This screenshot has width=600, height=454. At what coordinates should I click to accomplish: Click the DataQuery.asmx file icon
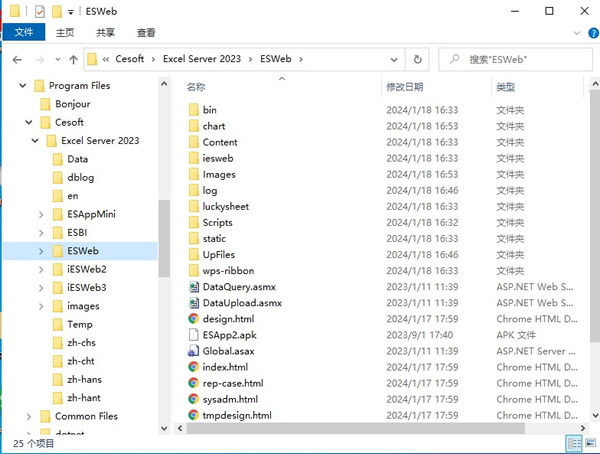(x=194, y=287)
